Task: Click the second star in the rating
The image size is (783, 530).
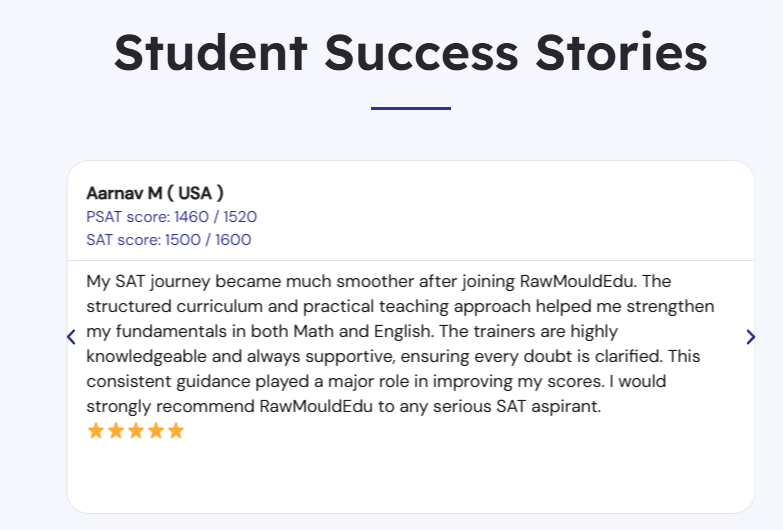Action: point(116,431)
